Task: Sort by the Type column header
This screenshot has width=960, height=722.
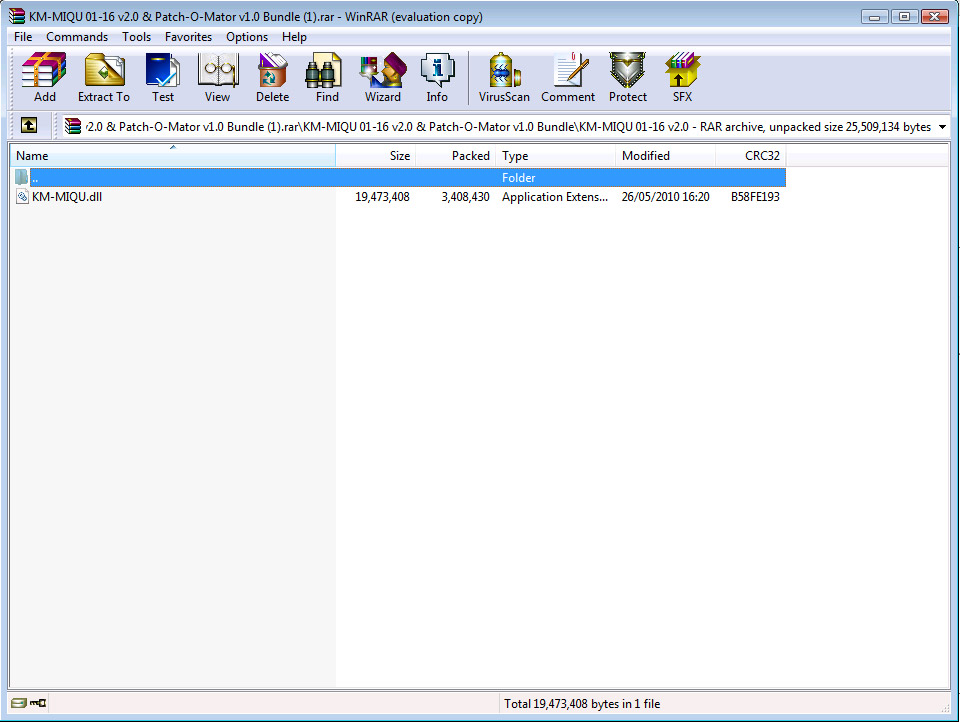Action: click(555, 156)
